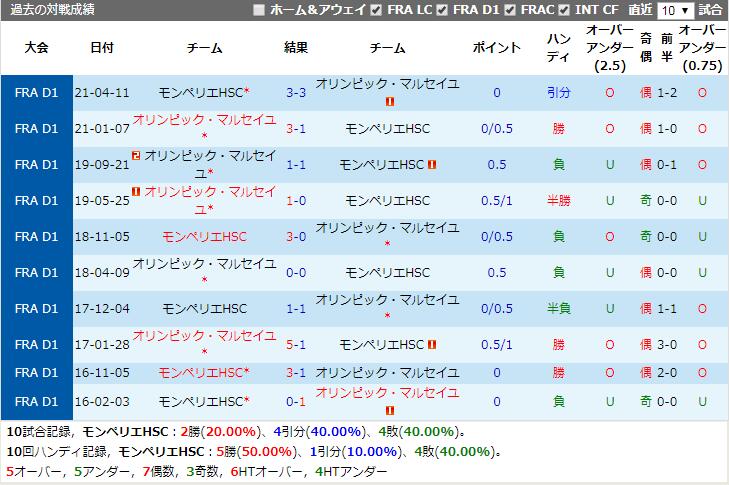
Task: Open the 1-0 result of 19-05-25
Action: click(296, 201)
